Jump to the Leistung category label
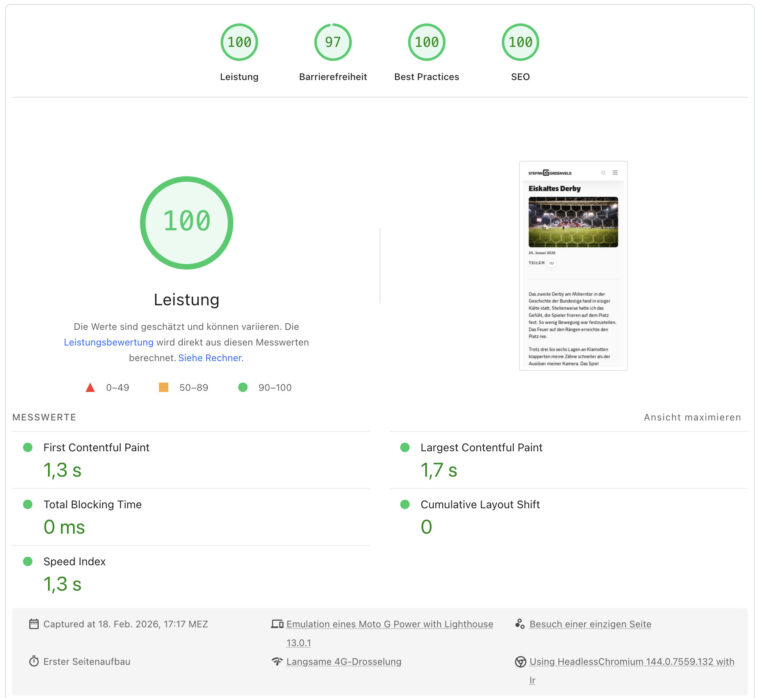Image resolution: width=763 pixels, height=698 pixels. (239, 77)
